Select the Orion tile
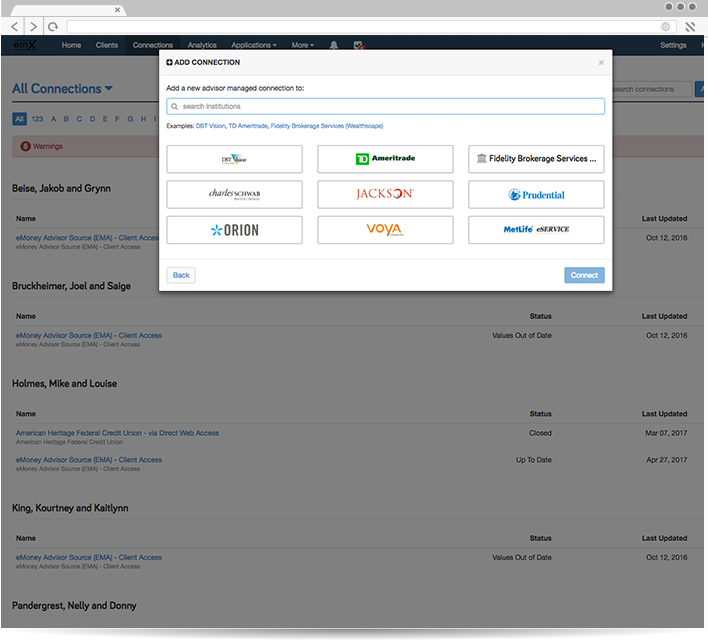The image size is (708, 640). [234, 230]
